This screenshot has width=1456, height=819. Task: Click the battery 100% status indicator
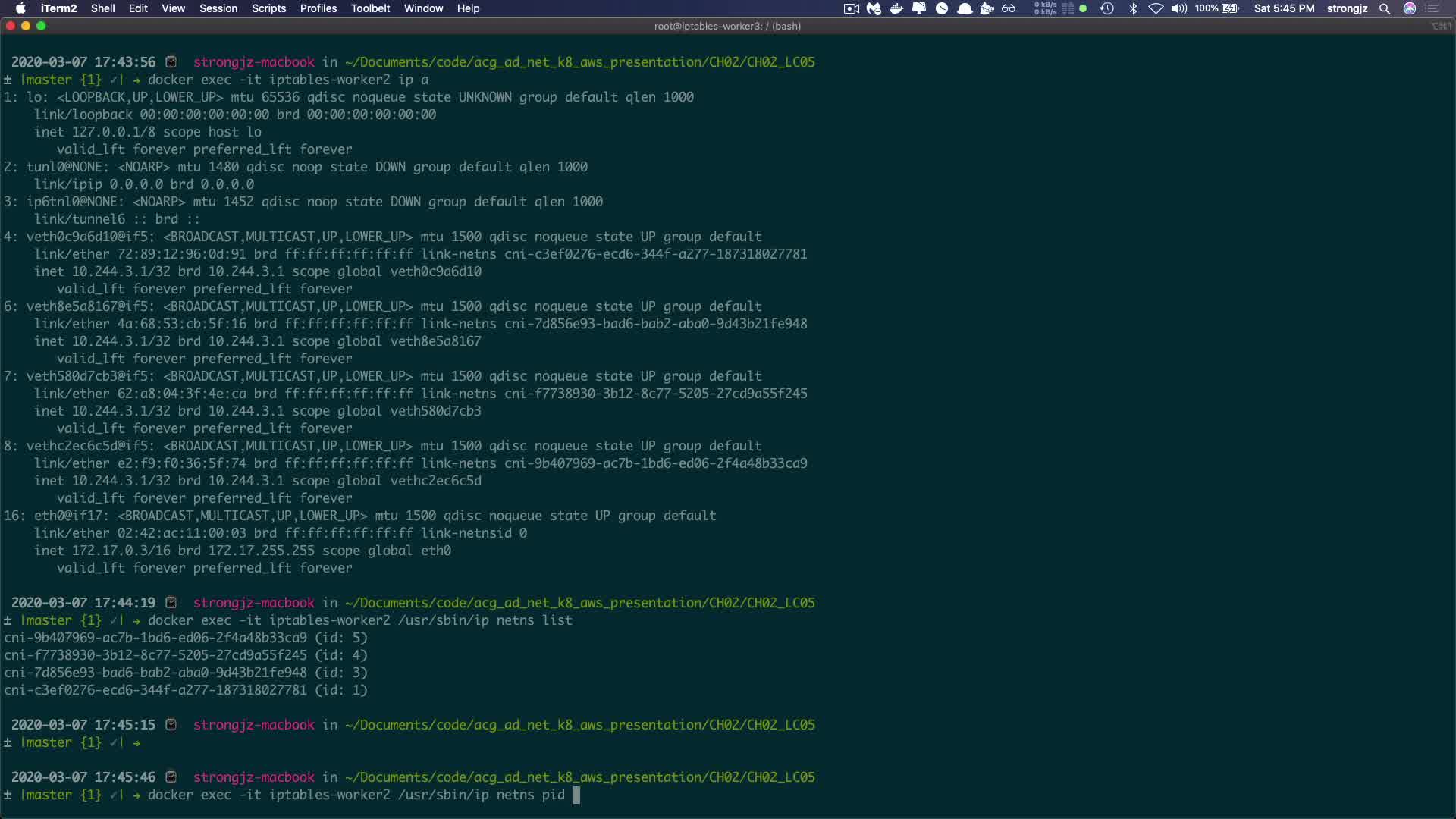1217,8
